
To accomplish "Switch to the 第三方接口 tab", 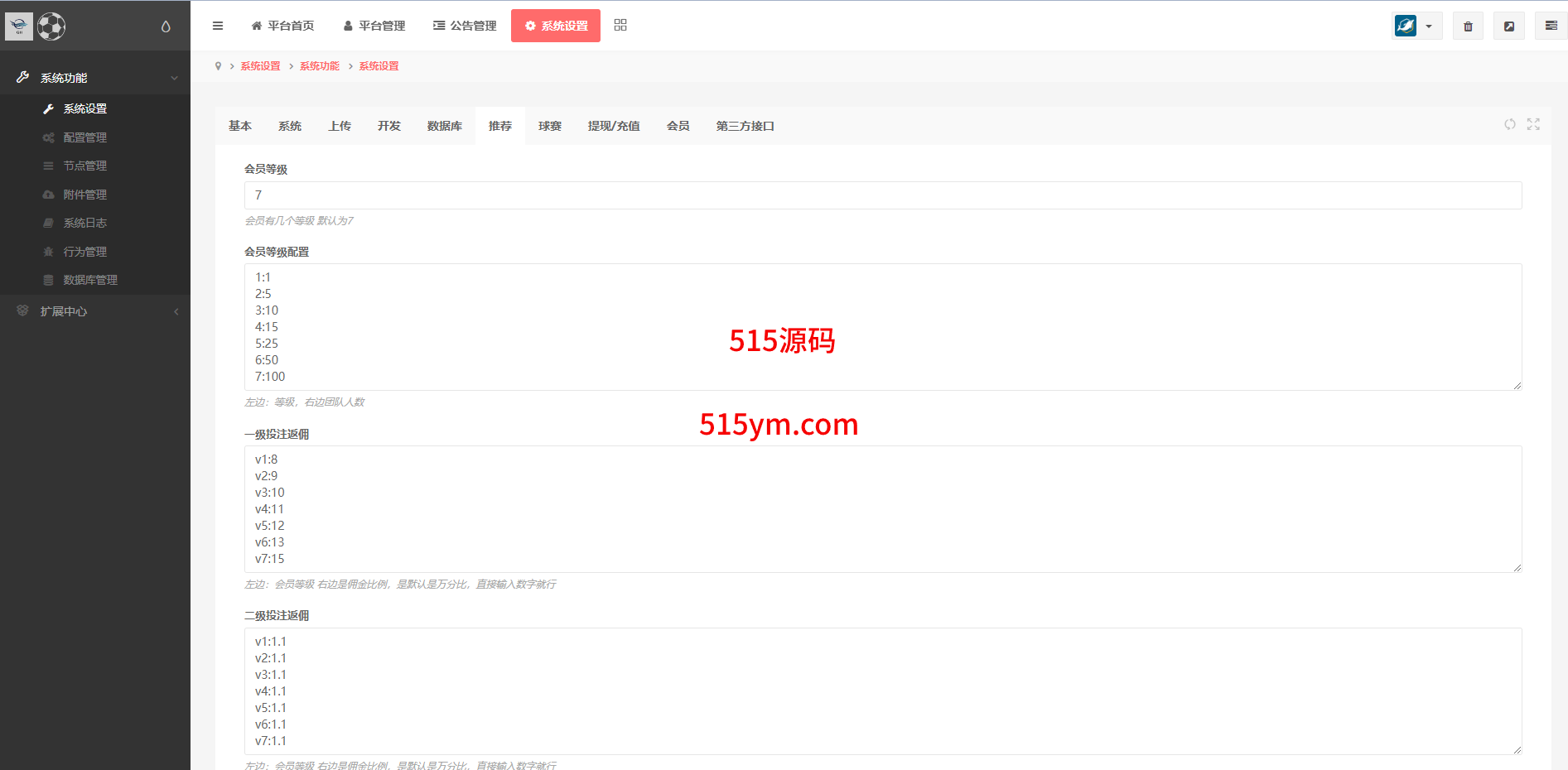I will click(745, 126).
